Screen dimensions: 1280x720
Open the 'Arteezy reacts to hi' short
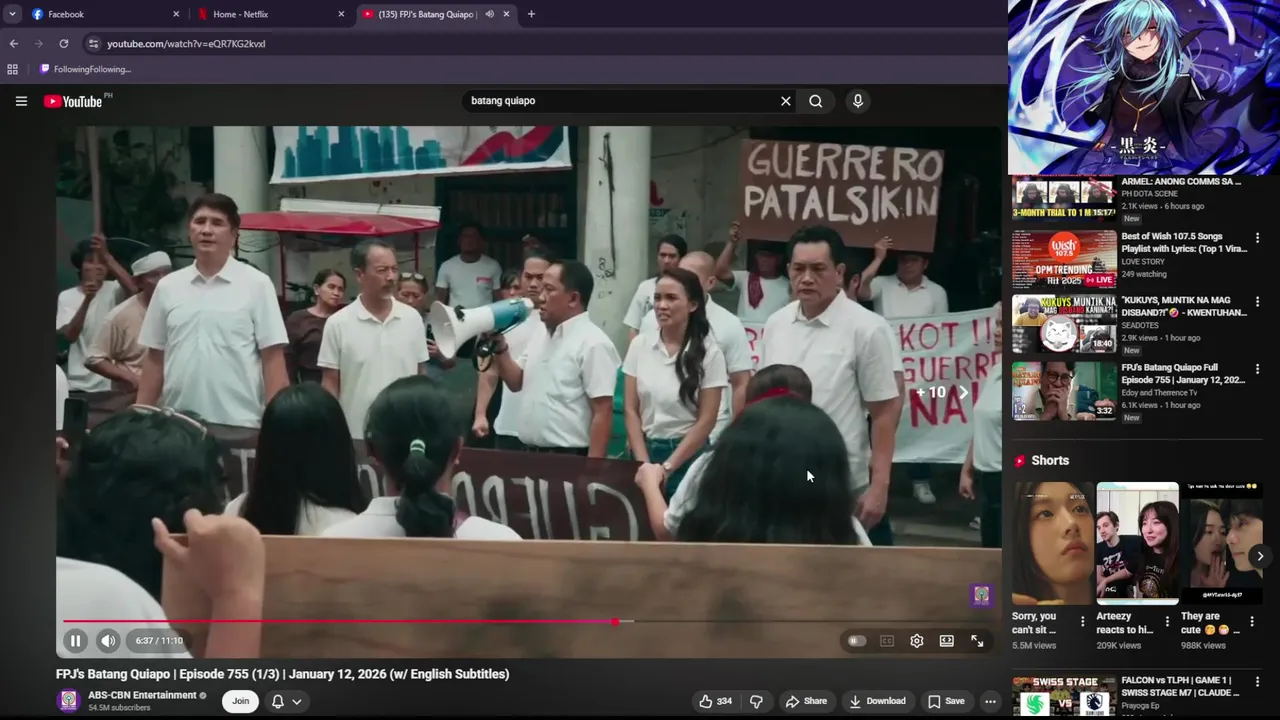[1137, 544]
